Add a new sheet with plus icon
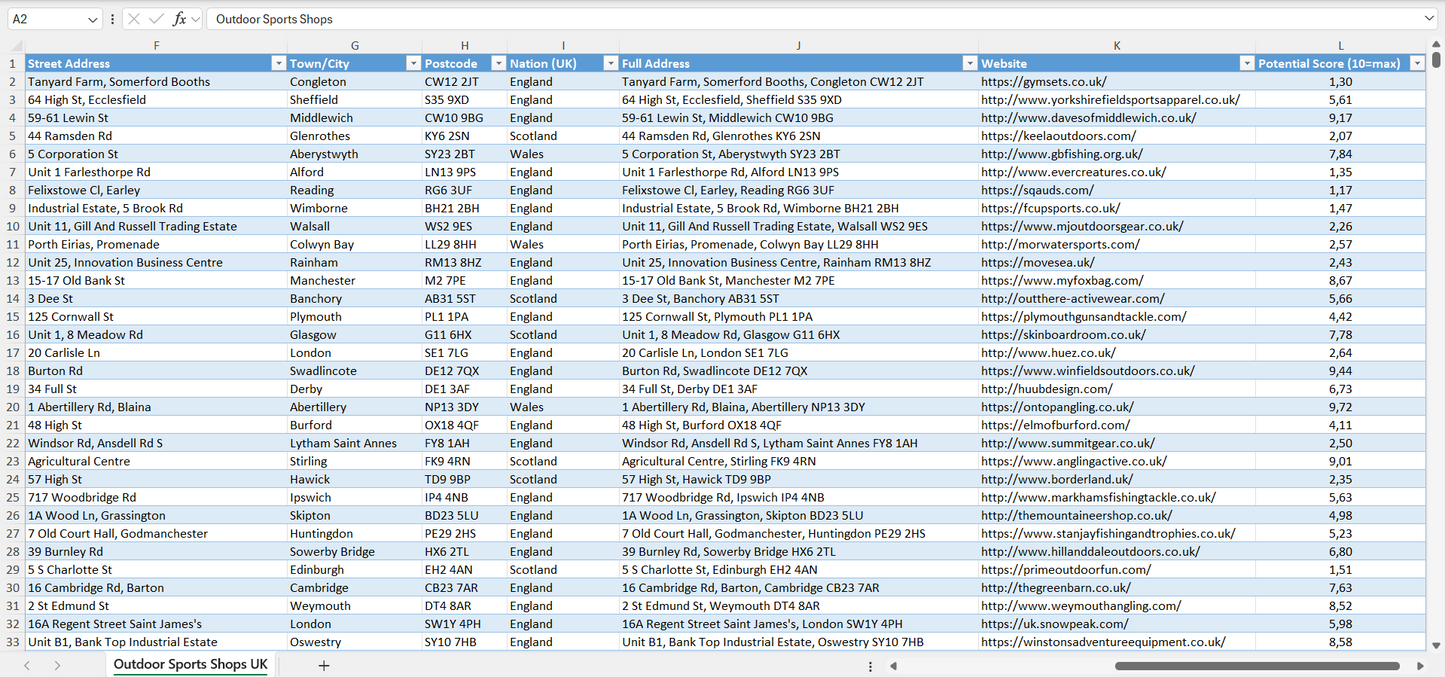This screenshot has height=677, width=1445. click(323, 665)
